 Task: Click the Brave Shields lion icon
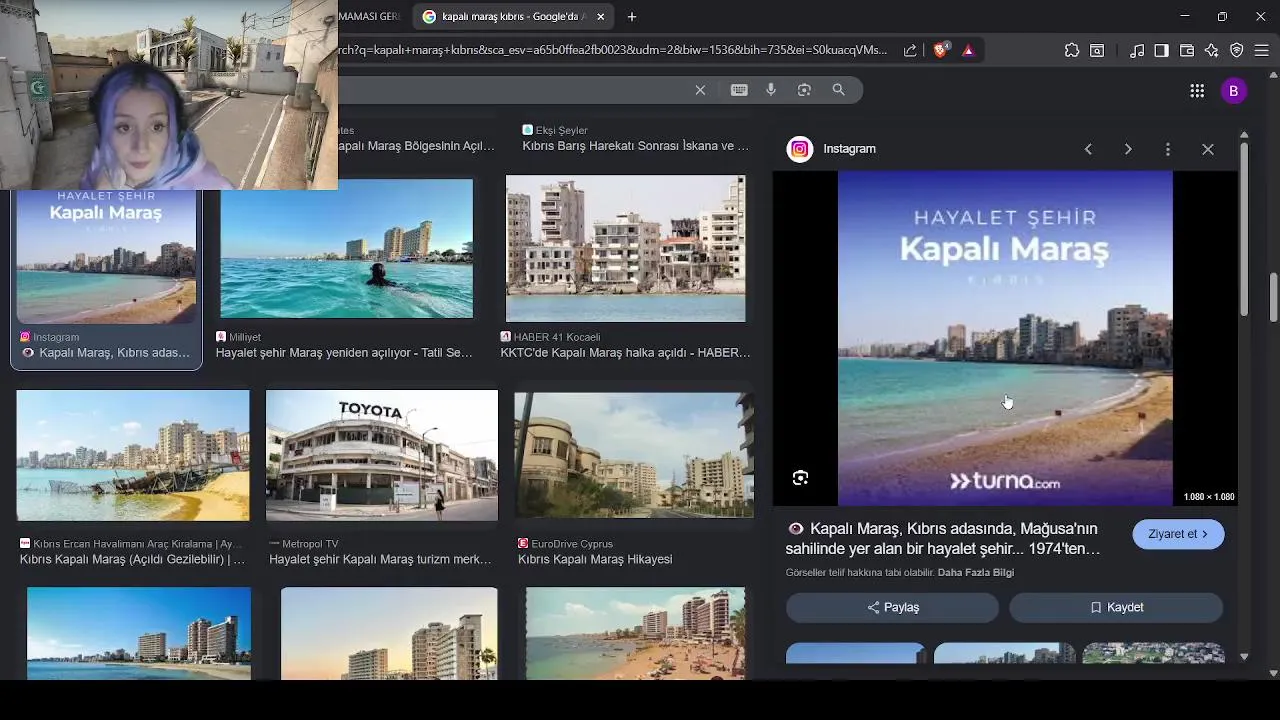(941, 50)
